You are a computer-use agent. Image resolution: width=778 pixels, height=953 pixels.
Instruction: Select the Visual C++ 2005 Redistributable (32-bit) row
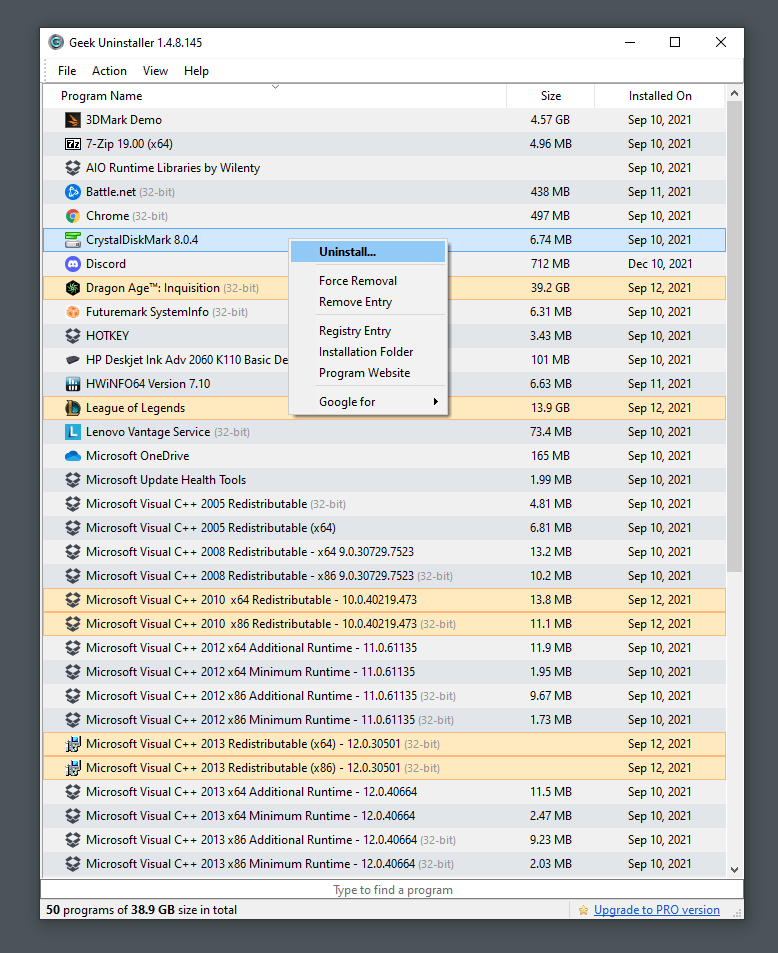pos(384,504)
